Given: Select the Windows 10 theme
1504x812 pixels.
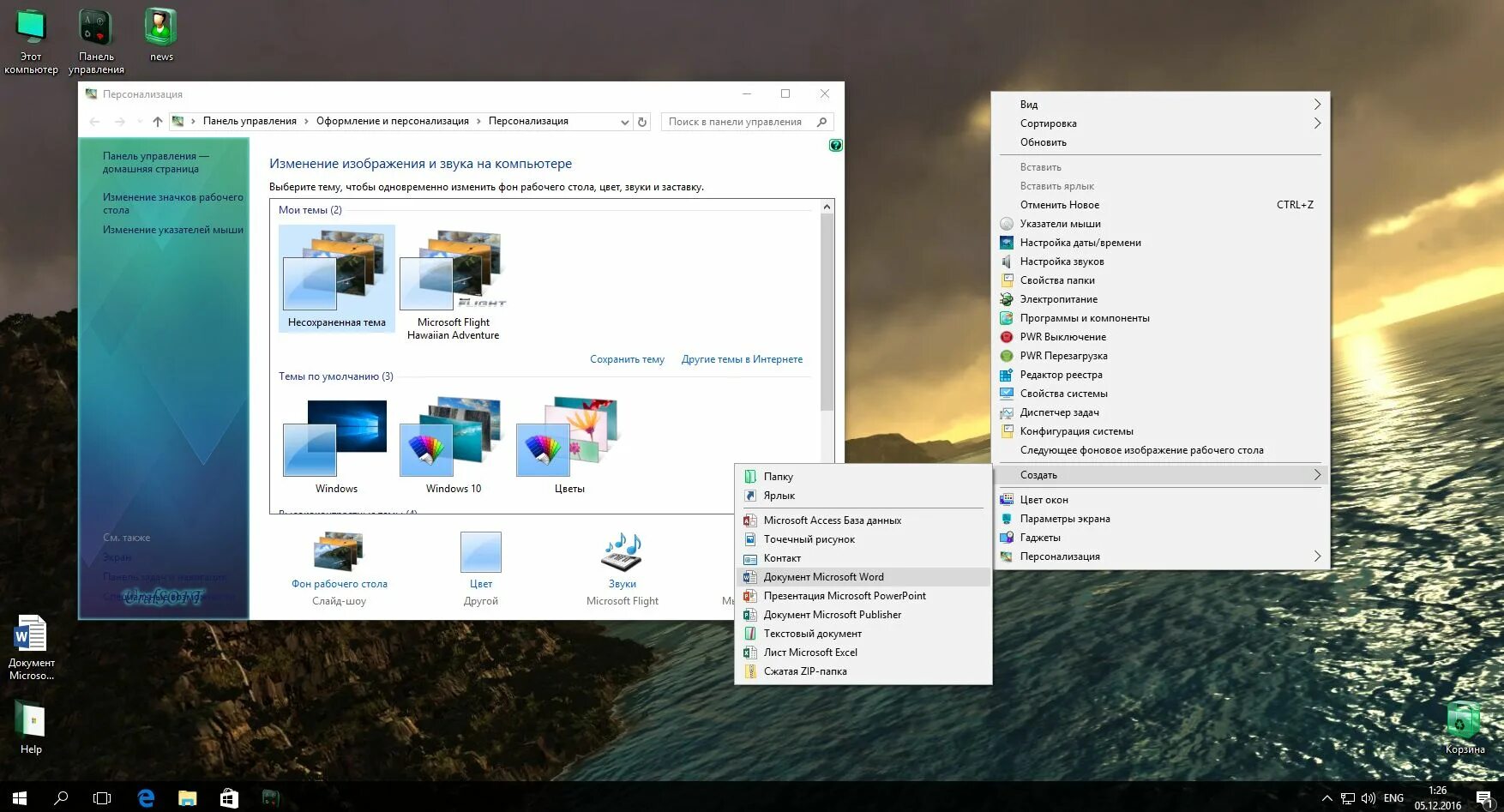Looking at the screenshot, I should (453, 445).
